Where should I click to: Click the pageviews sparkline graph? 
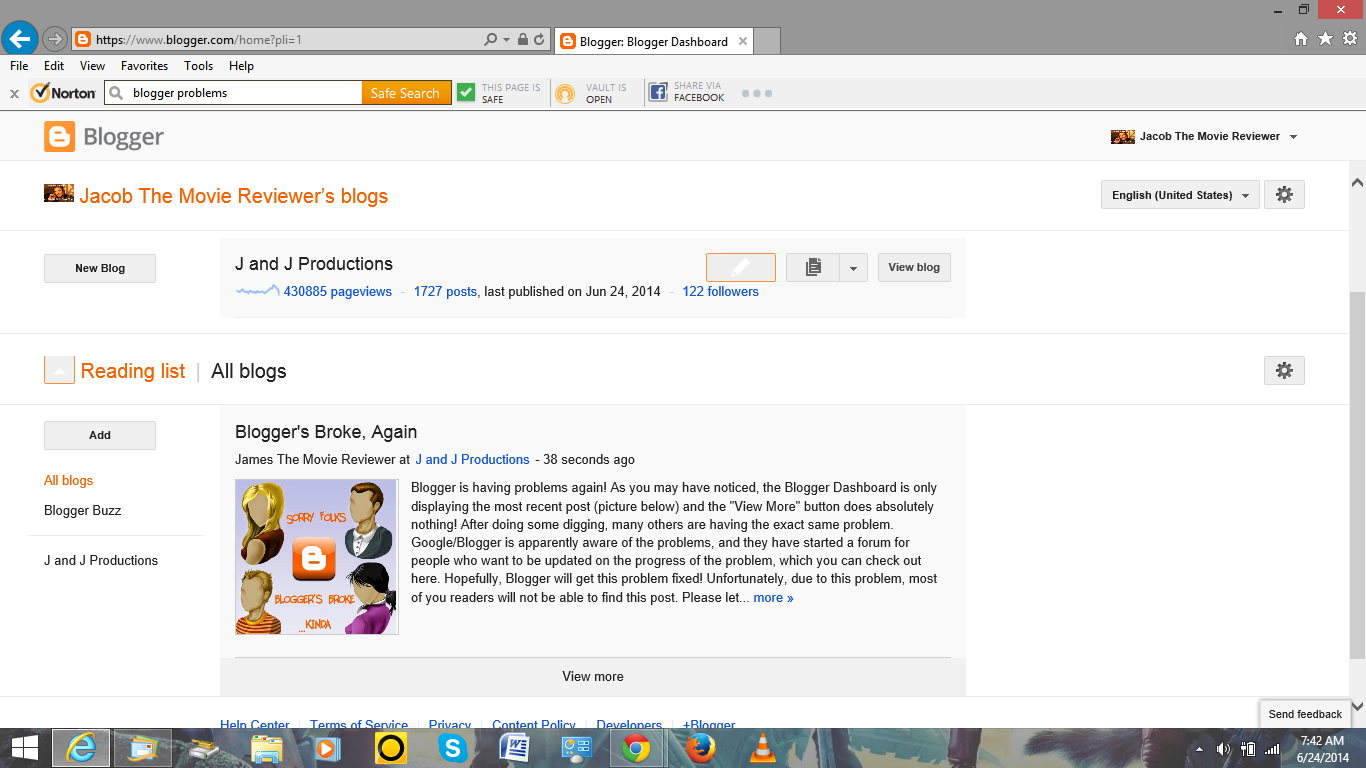257,291
